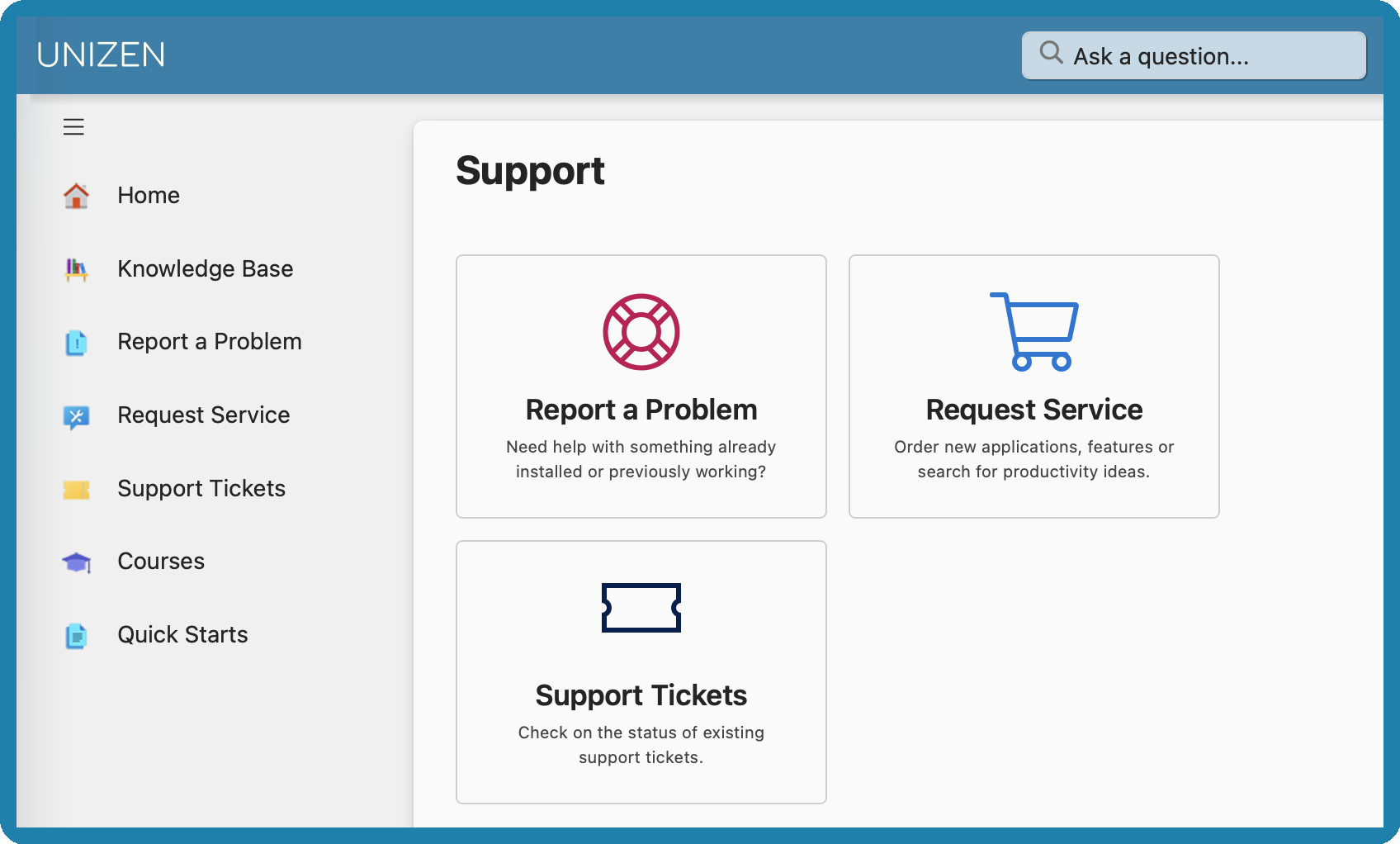Open the Request Service card
The height and width of the screenshot is (844, 1400).
(x=1033, y=386)
